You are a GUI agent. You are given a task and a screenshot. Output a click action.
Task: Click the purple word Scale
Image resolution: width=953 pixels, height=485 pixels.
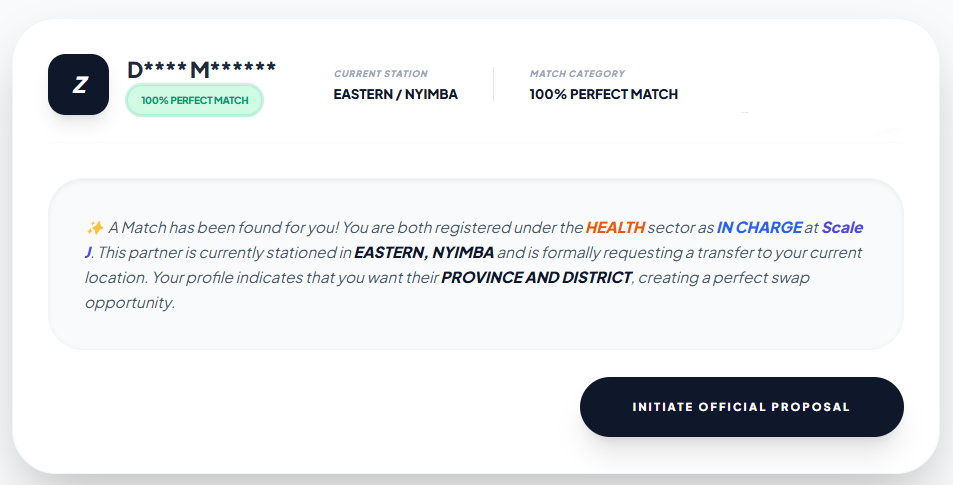[842, 227]
